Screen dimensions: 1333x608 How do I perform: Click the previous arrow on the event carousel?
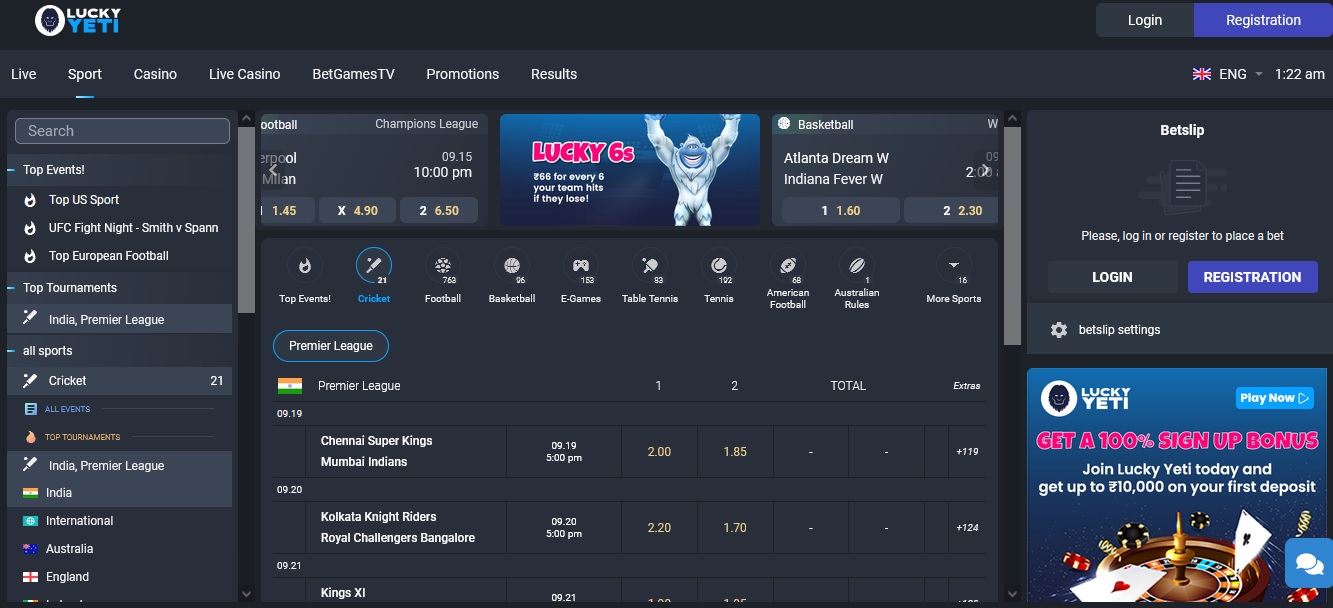[272, 170]
